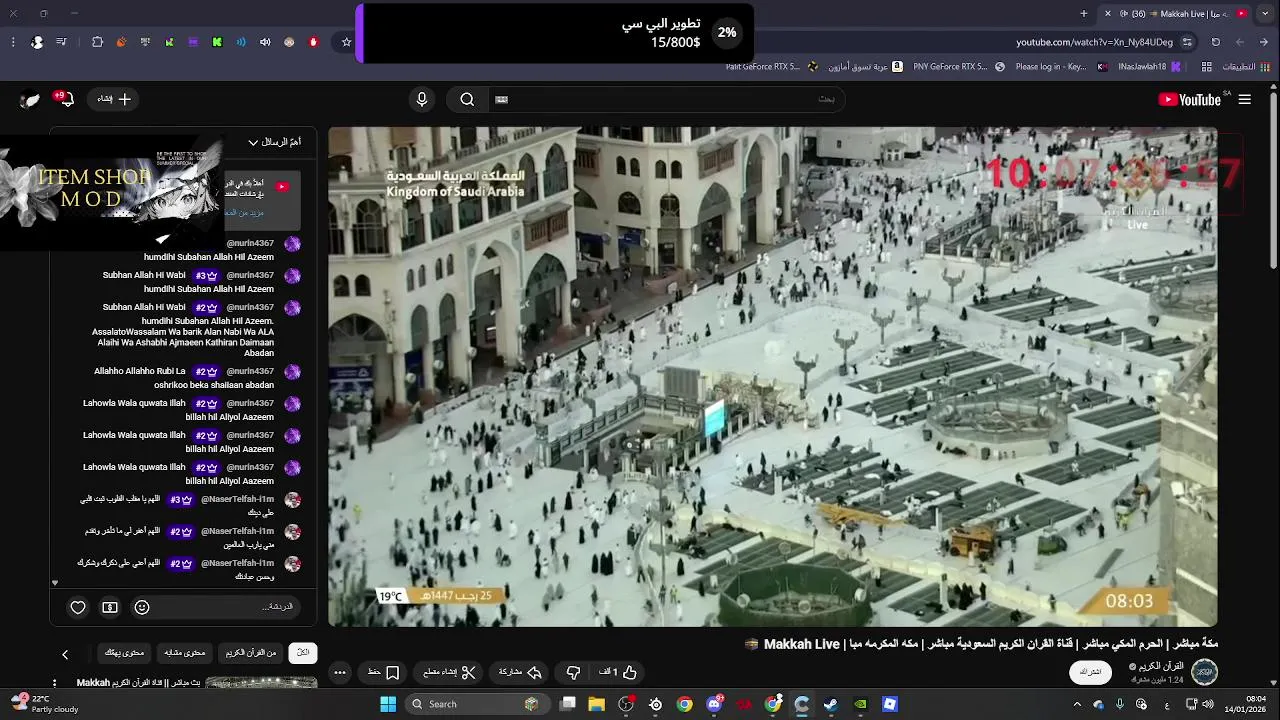Go to YouTube home via logo

tap(1190, 99)
